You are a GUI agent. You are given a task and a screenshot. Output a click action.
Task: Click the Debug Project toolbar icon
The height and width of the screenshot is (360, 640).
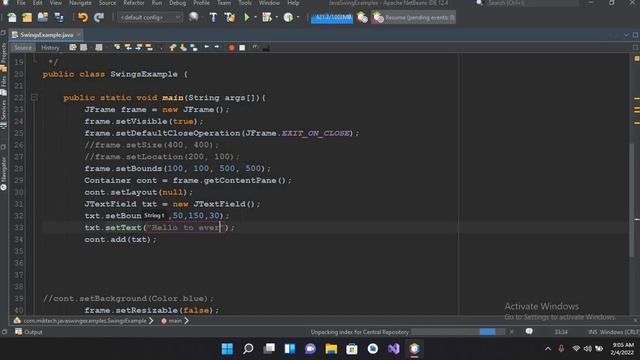pyautogui.click(x=267, y=18)
